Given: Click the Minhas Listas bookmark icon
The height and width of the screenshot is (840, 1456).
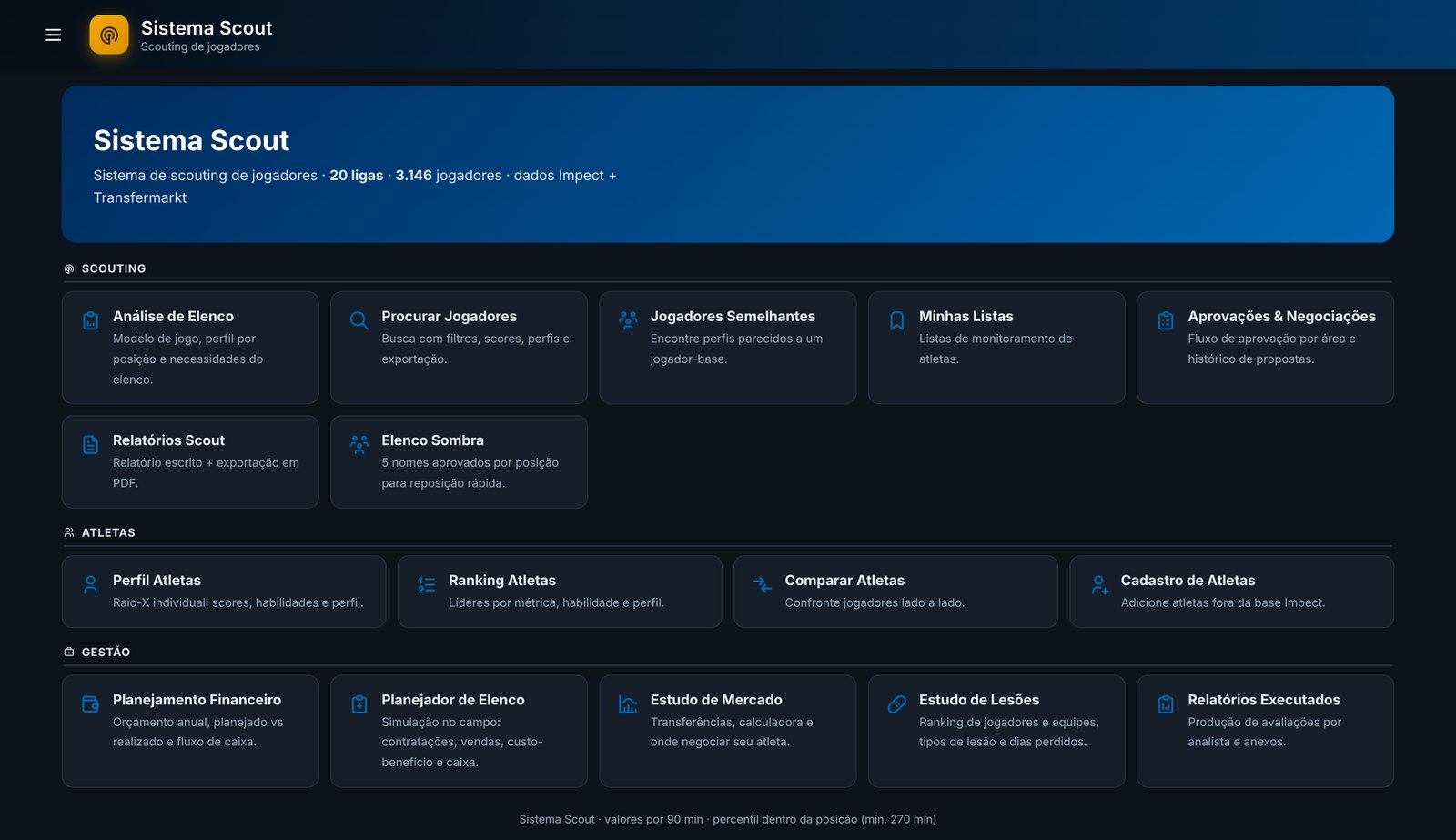Looking at the screenshot, I should point(896,320).
